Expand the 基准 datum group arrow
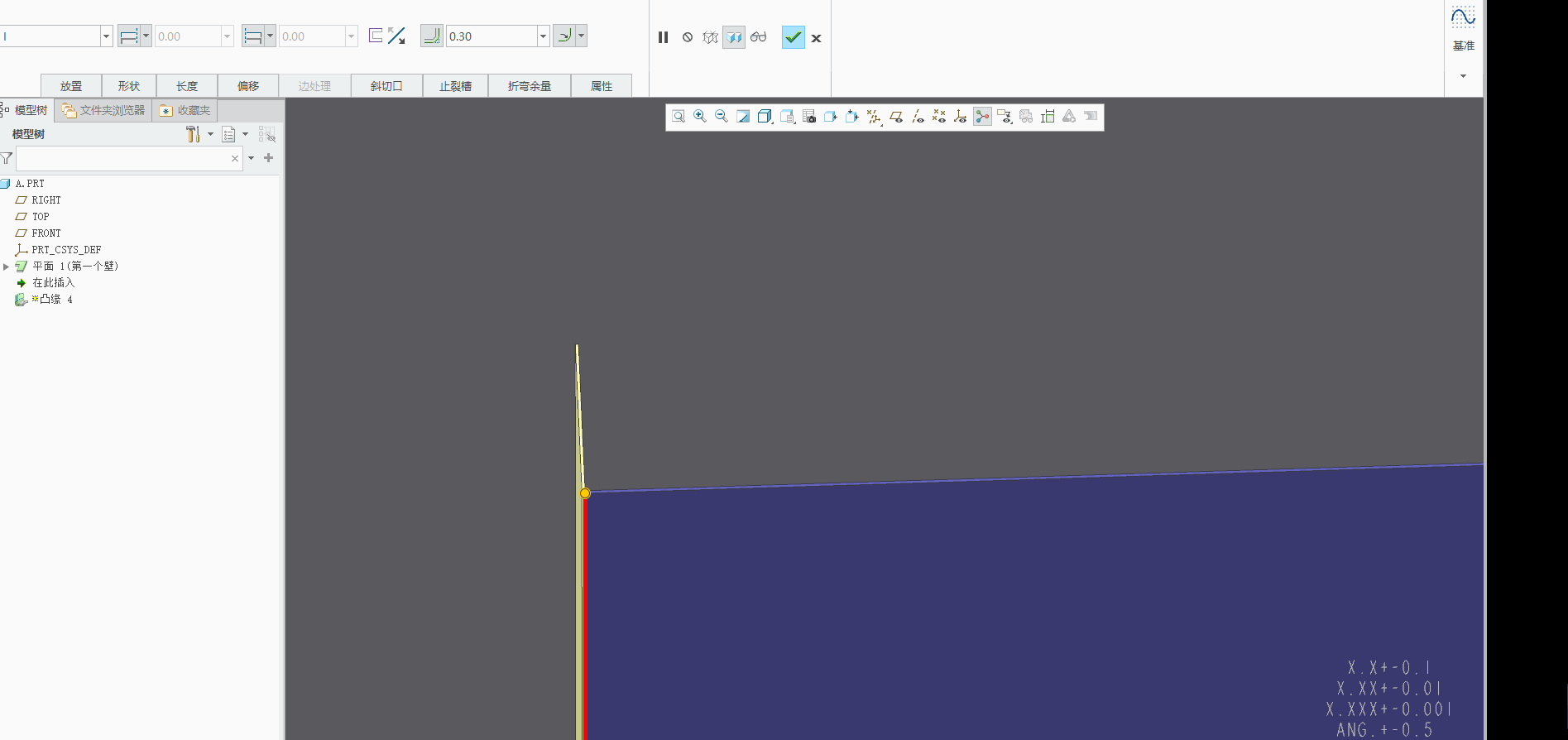Screen dimensions: 1568x740 tap(1463, 76)
